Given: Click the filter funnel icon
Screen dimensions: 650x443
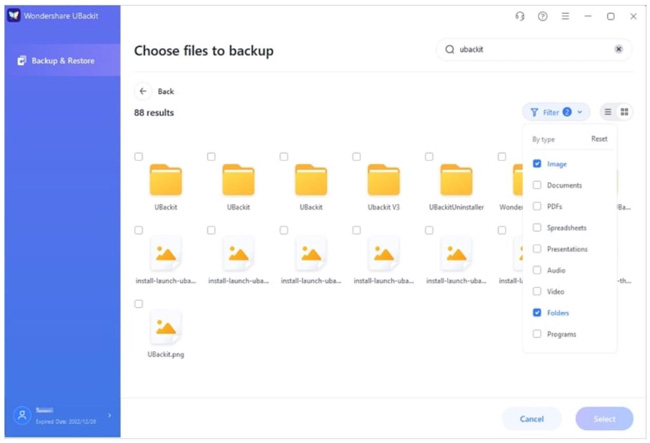Looking at the screenshot, I should pyautogui.click(x=534, y=112).
